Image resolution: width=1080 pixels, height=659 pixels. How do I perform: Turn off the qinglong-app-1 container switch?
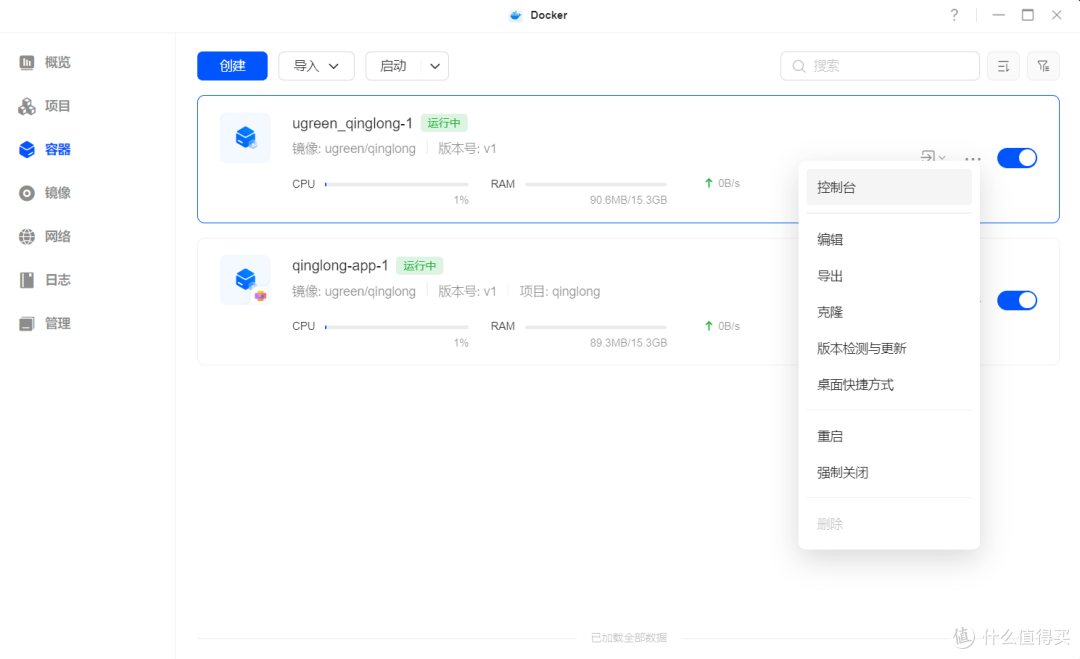[x=1017, y=300]
